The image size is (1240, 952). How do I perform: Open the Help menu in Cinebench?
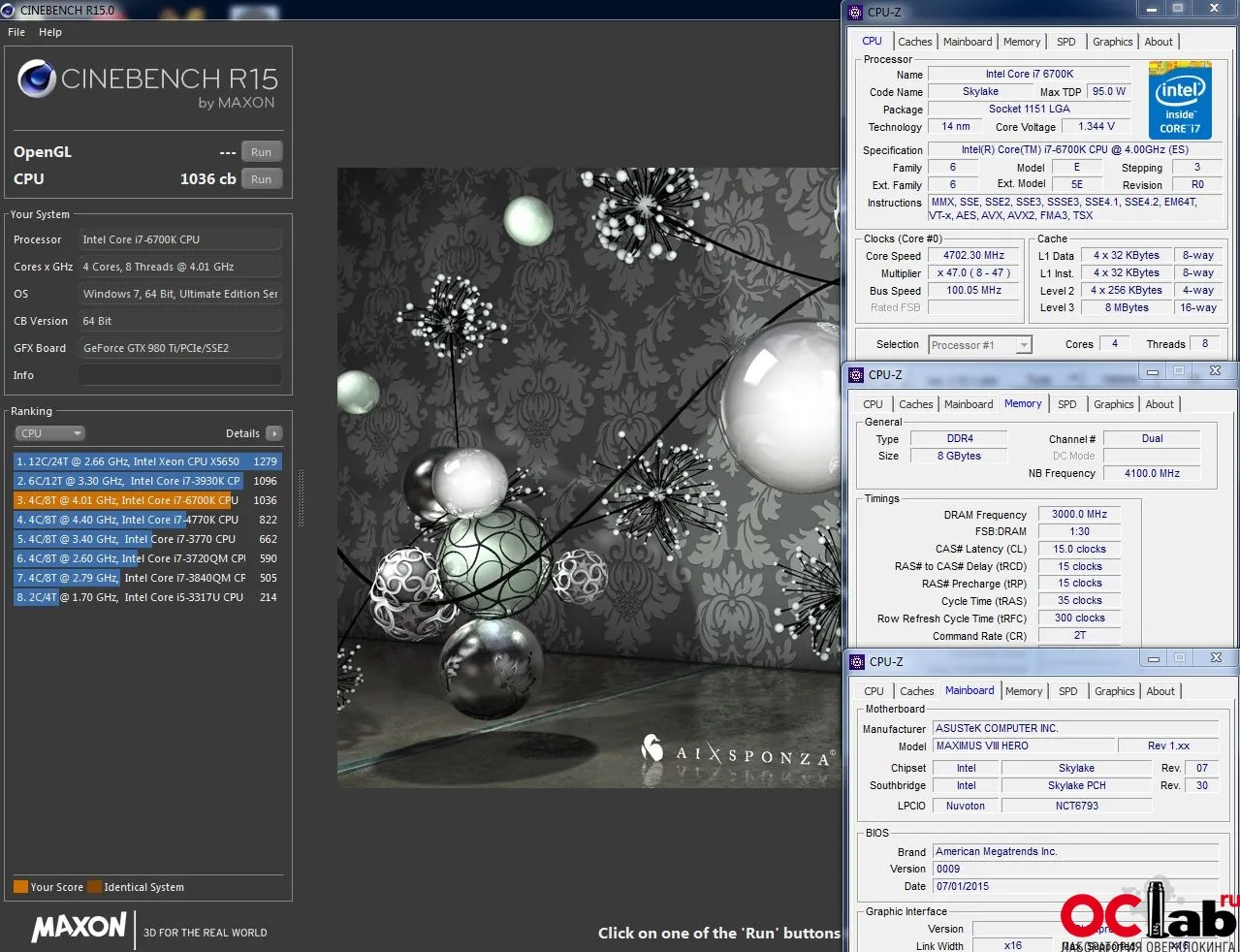(50, 32)
